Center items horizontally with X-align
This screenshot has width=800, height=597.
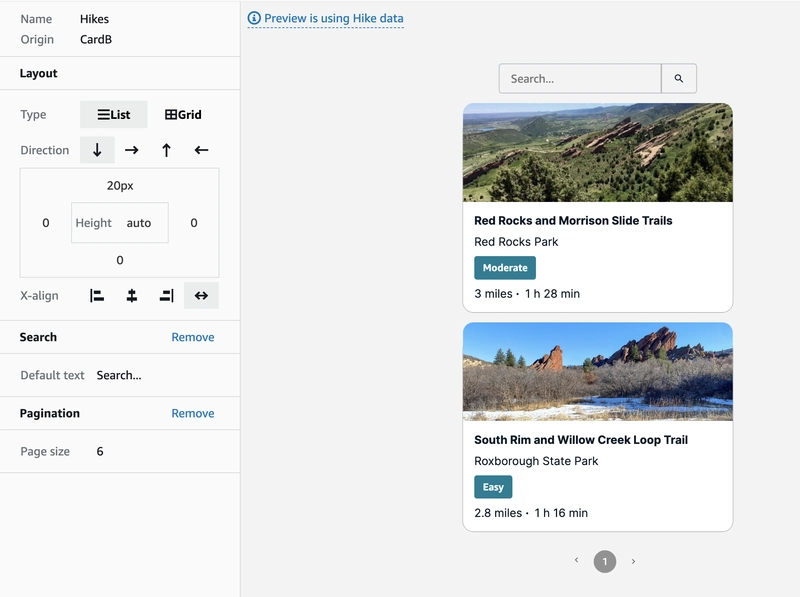(x=132, y=295)
